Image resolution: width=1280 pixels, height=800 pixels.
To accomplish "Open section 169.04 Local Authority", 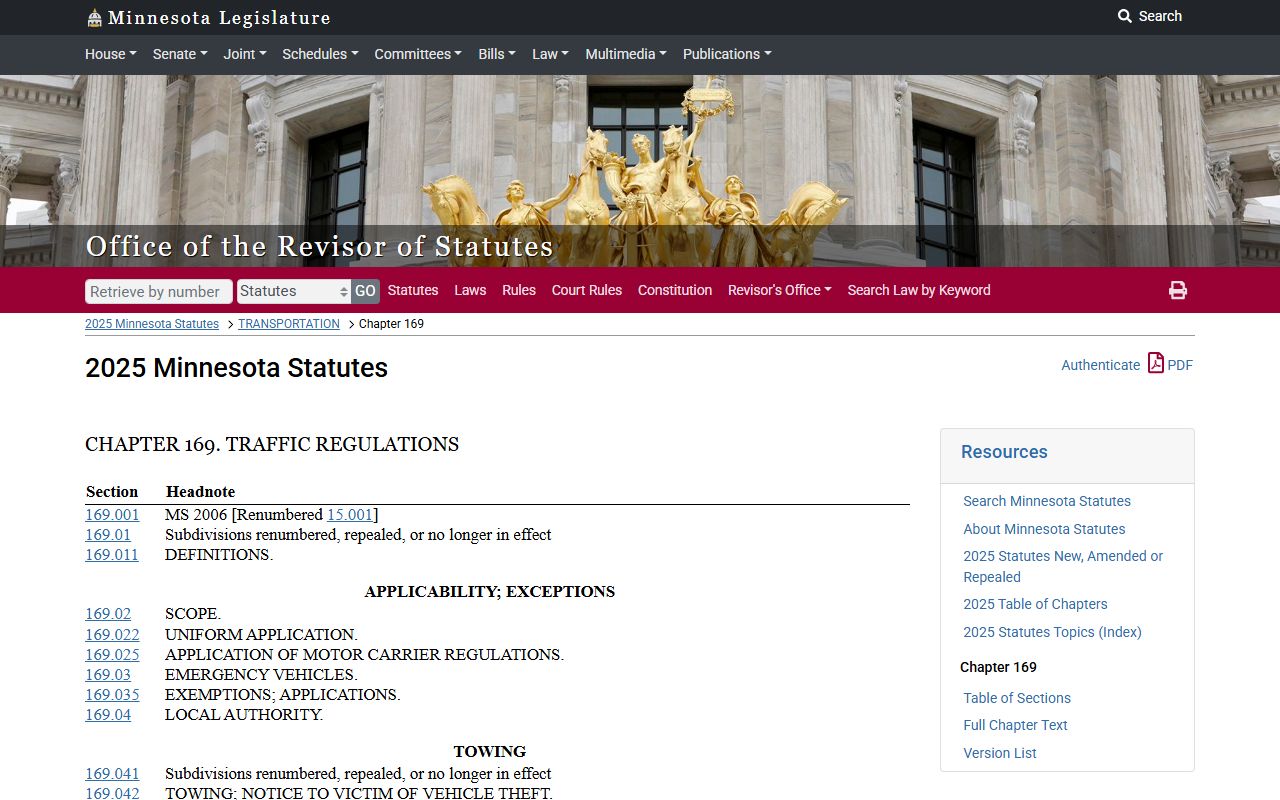I will 108,715.
